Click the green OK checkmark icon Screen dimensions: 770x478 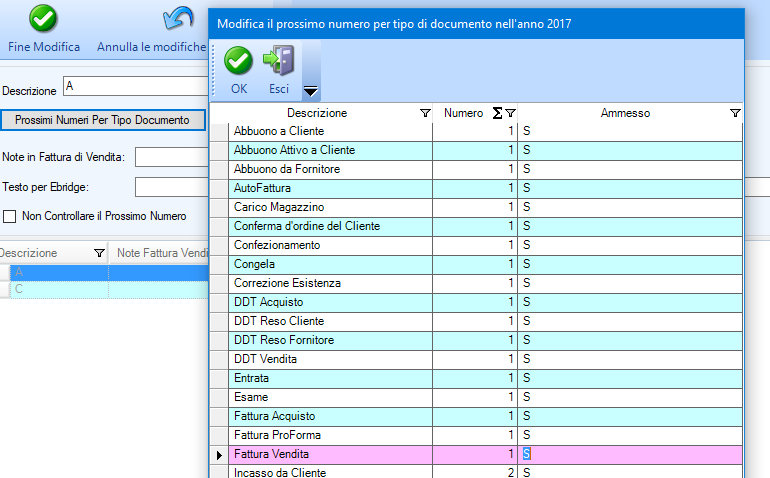238,62
